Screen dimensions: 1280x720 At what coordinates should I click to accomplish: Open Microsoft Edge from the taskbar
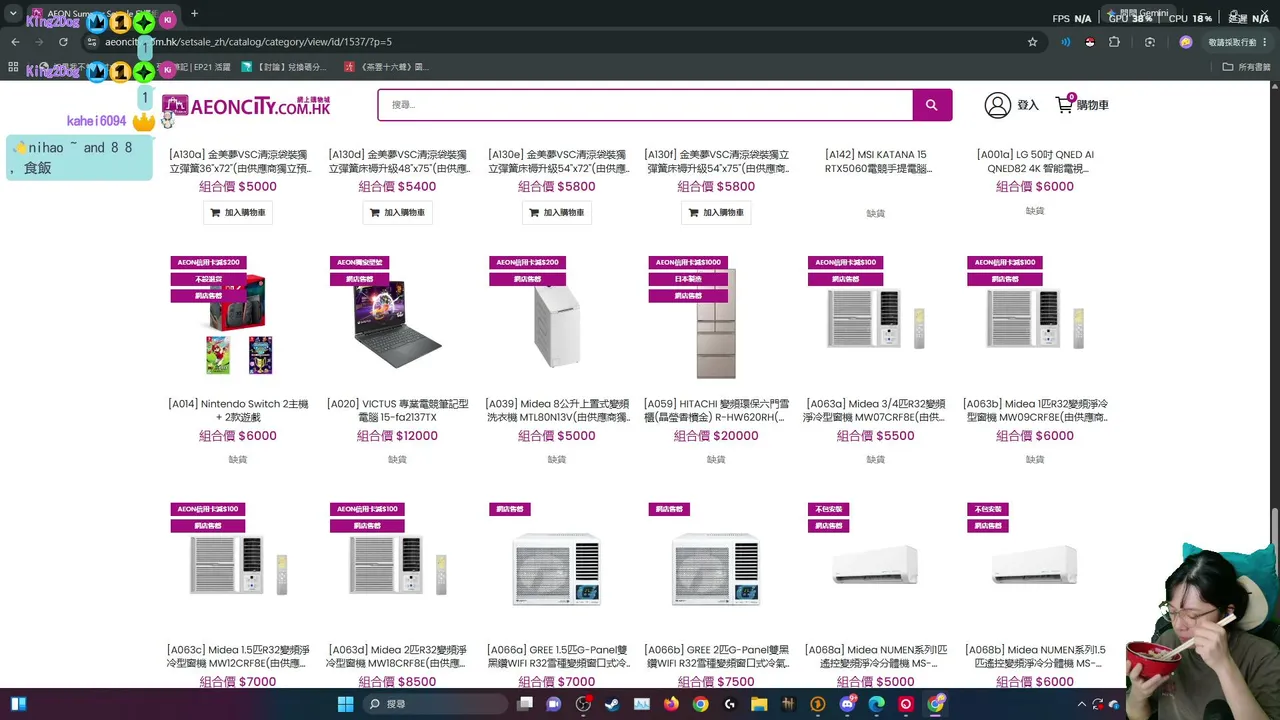coord(877,704)
